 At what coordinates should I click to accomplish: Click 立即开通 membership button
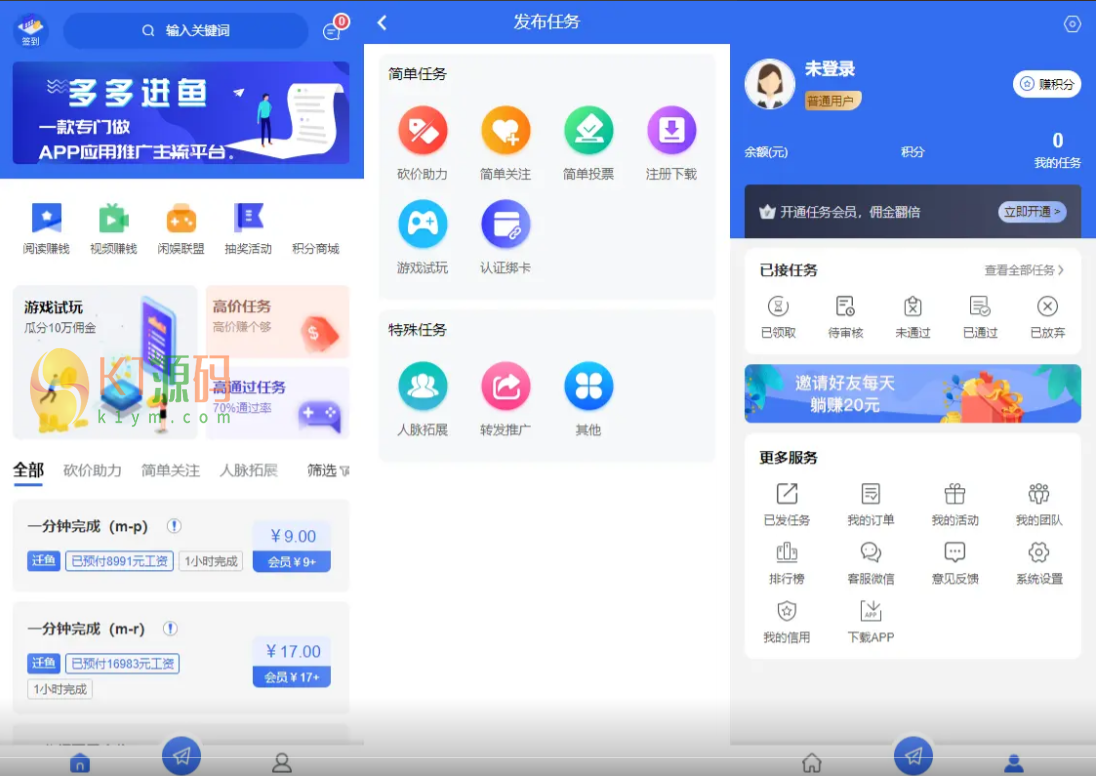[x=1032, y=211]
